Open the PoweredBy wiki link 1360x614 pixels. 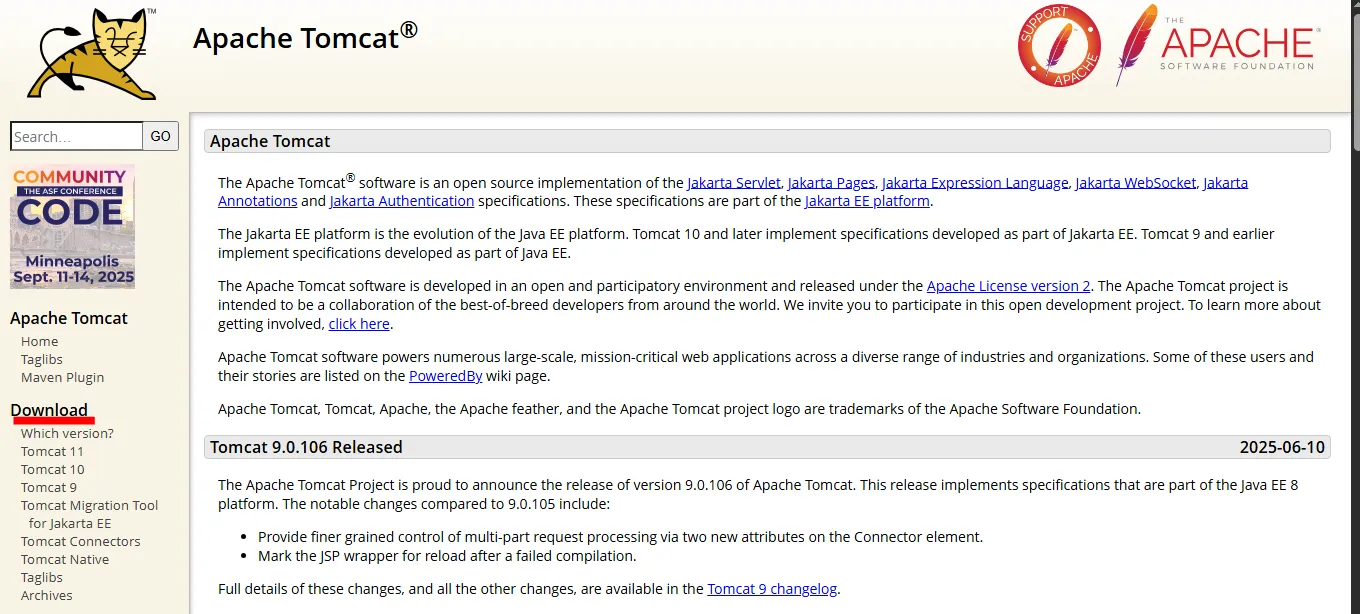446,377
